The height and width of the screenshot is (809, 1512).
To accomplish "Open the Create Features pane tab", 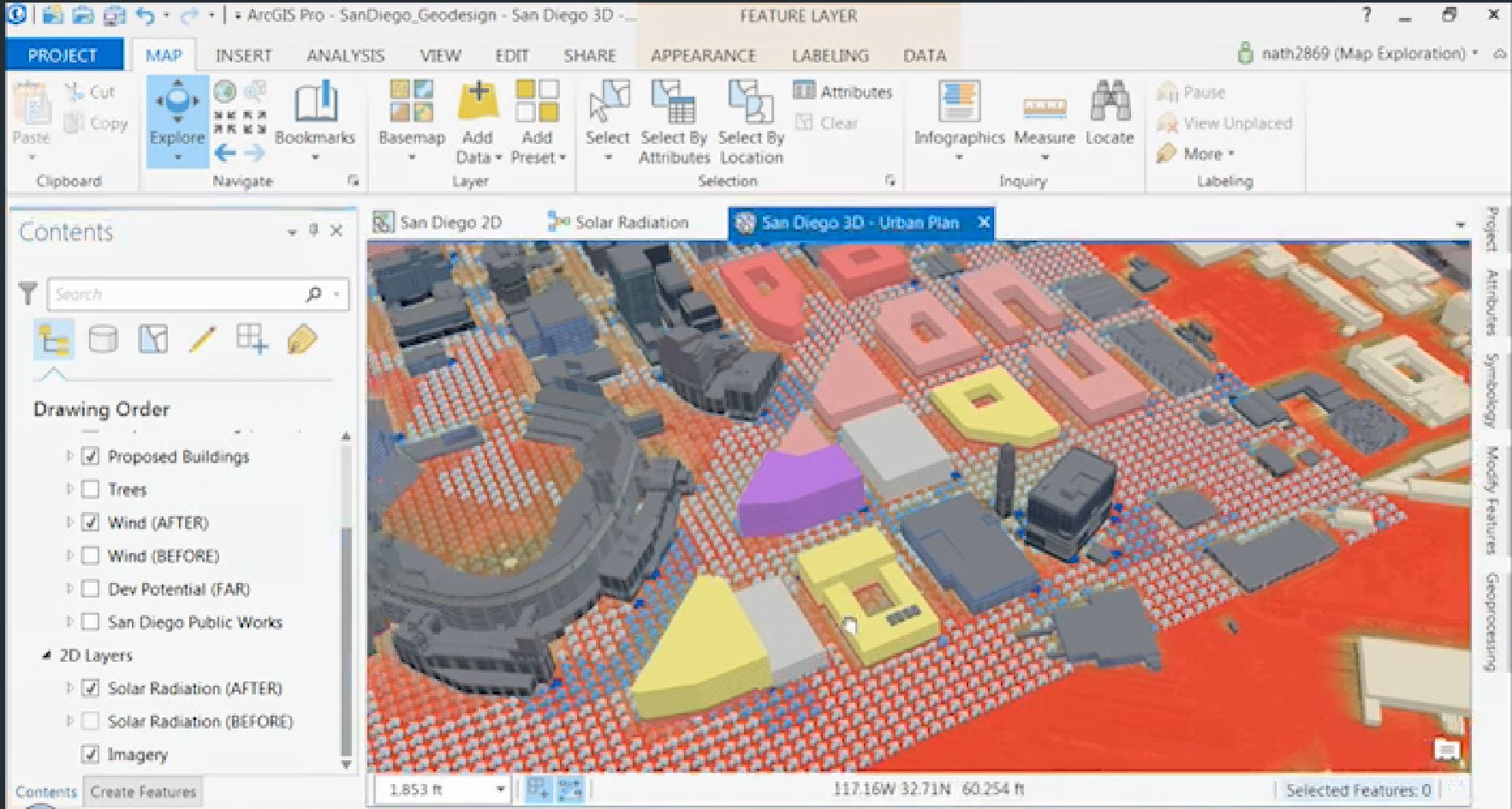I will click(x=143, y=792).
